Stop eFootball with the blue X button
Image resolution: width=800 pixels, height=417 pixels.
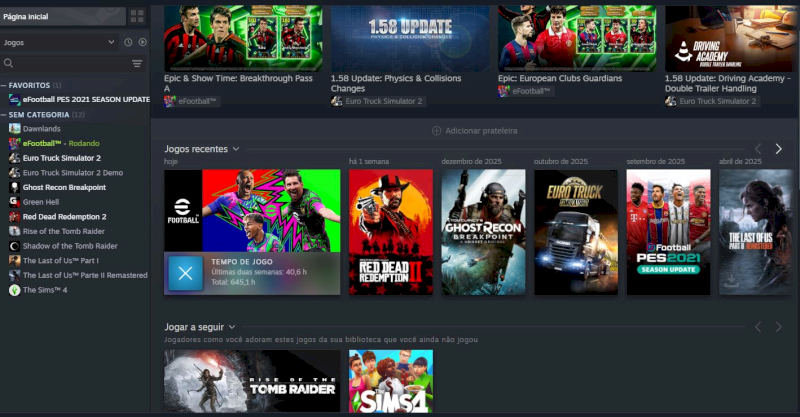[x=185, y=273]
